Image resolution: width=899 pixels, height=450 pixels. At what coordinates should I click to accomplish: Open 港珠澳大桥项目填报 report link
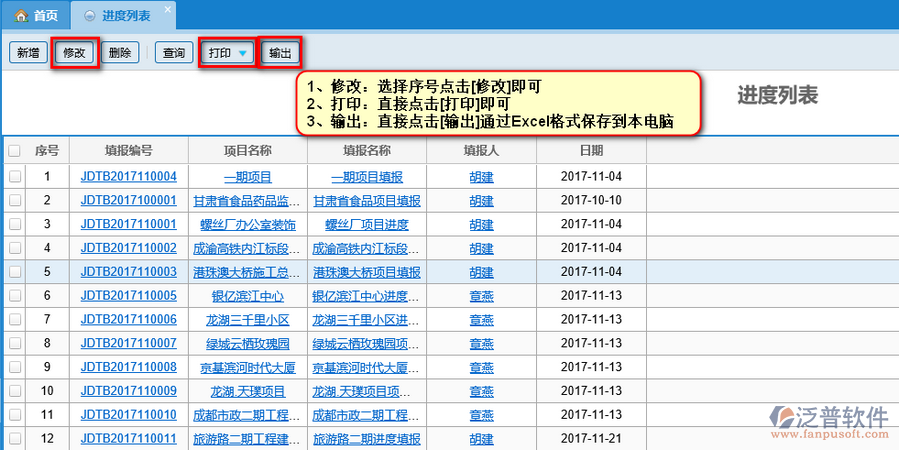point(366,272)
